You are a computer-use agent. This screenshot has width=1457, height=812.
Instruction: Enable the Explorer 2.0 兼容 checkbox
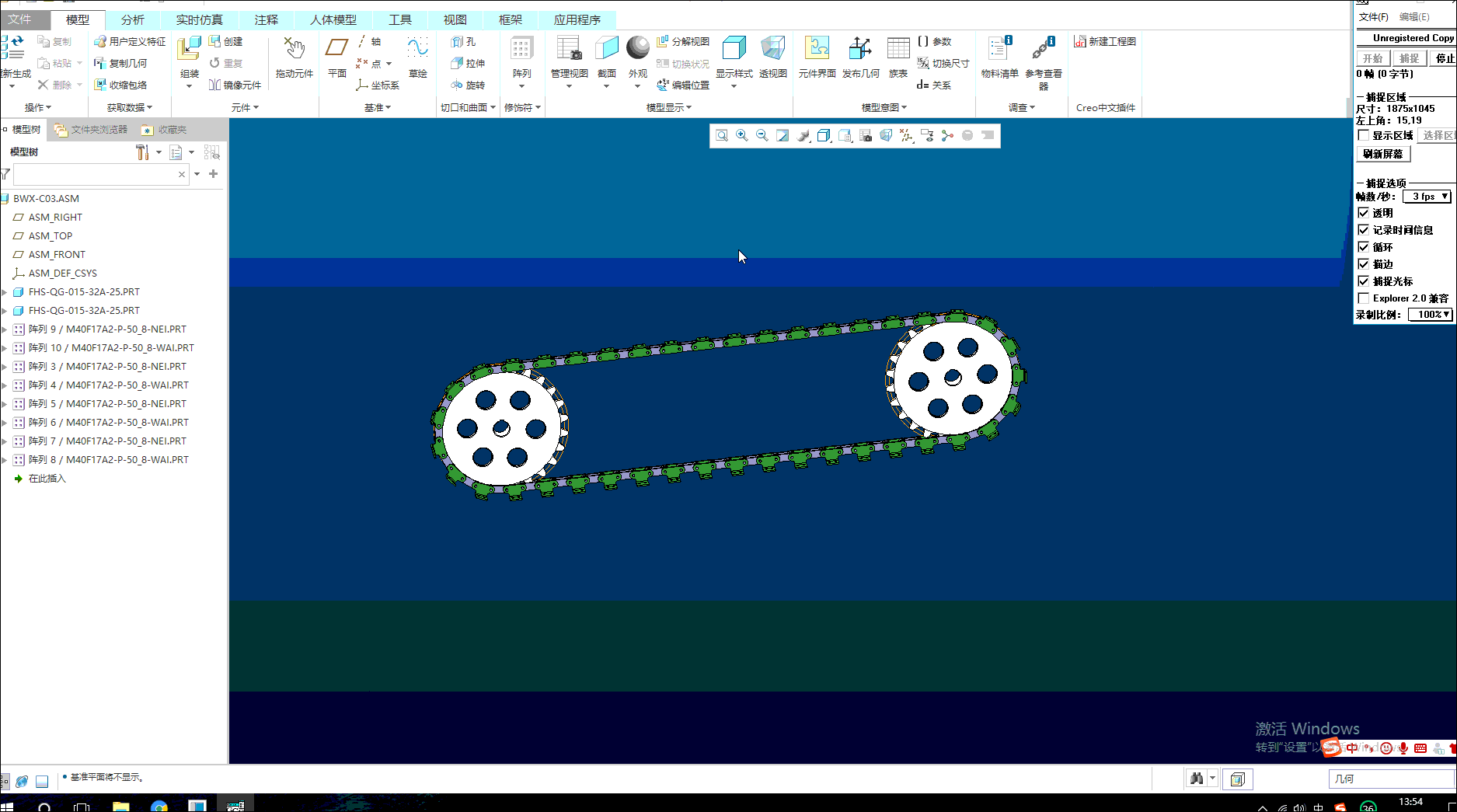pyautogui.click(x=1363, y=298)
